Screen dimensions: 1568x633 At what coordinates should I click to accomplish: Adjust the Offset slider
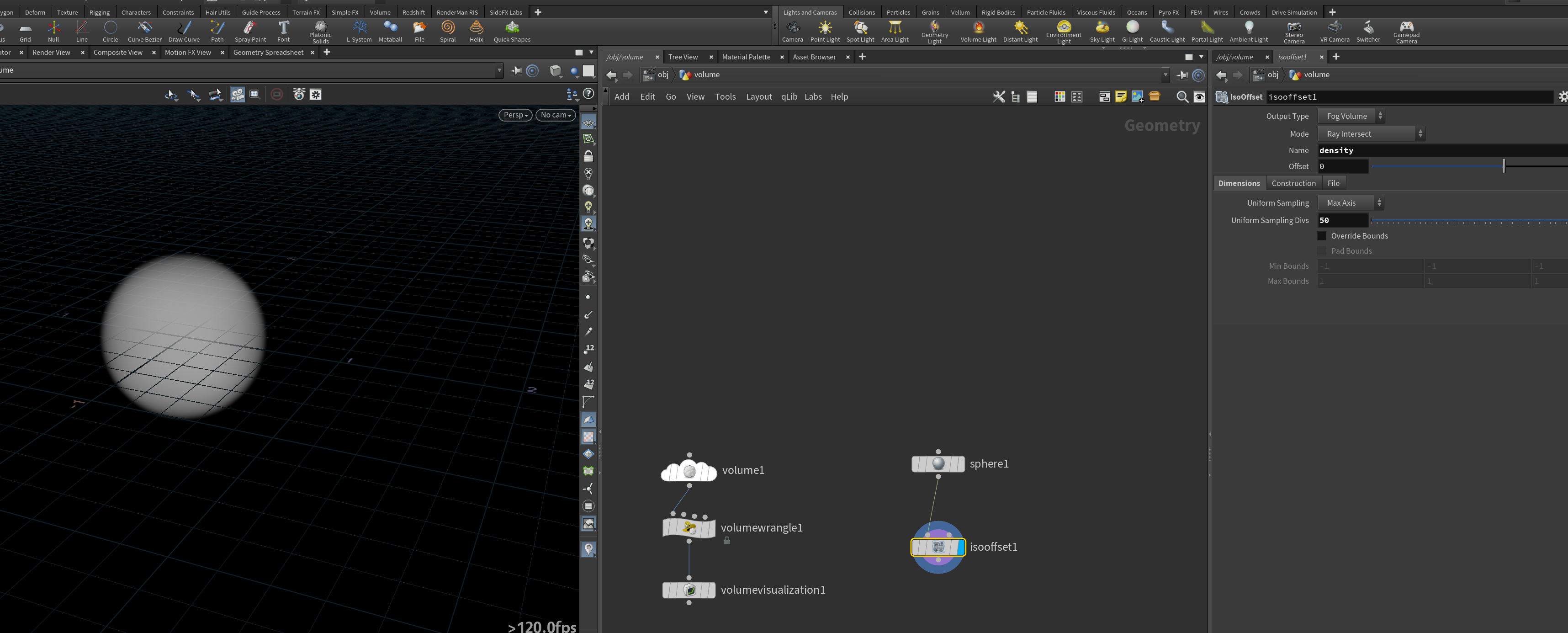[x=1469, y=166]
